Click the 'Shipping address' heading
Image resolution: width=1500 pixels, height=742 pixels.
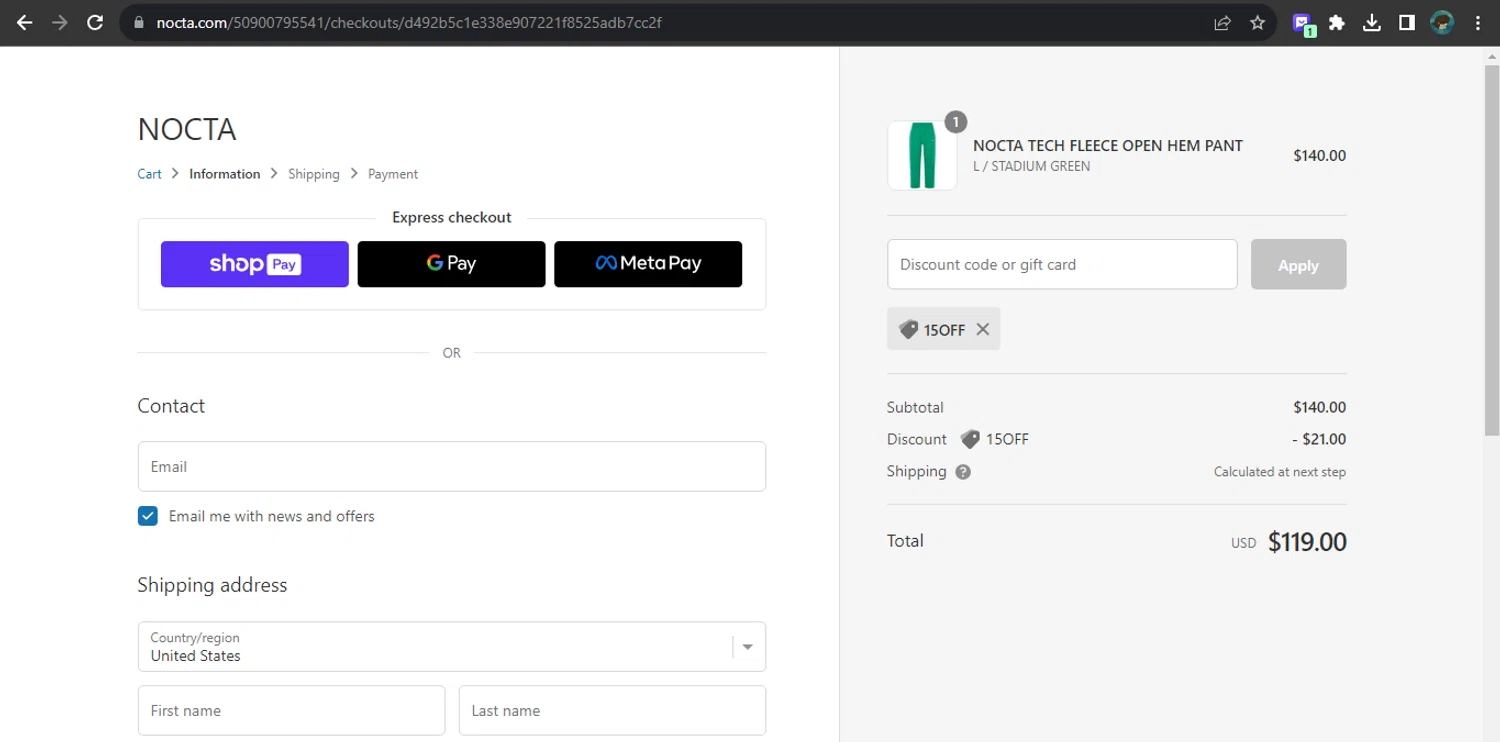[212, 585]
